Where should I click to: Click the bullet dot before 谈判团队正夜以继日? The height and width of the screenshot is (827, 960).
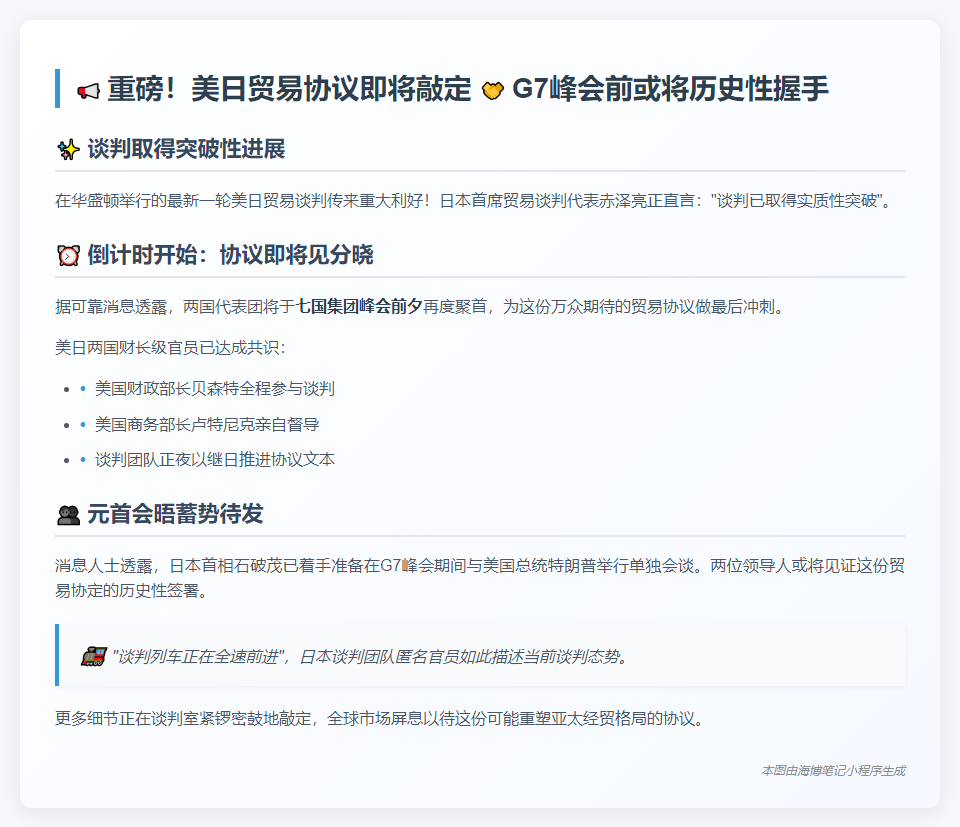coord(83,460)
